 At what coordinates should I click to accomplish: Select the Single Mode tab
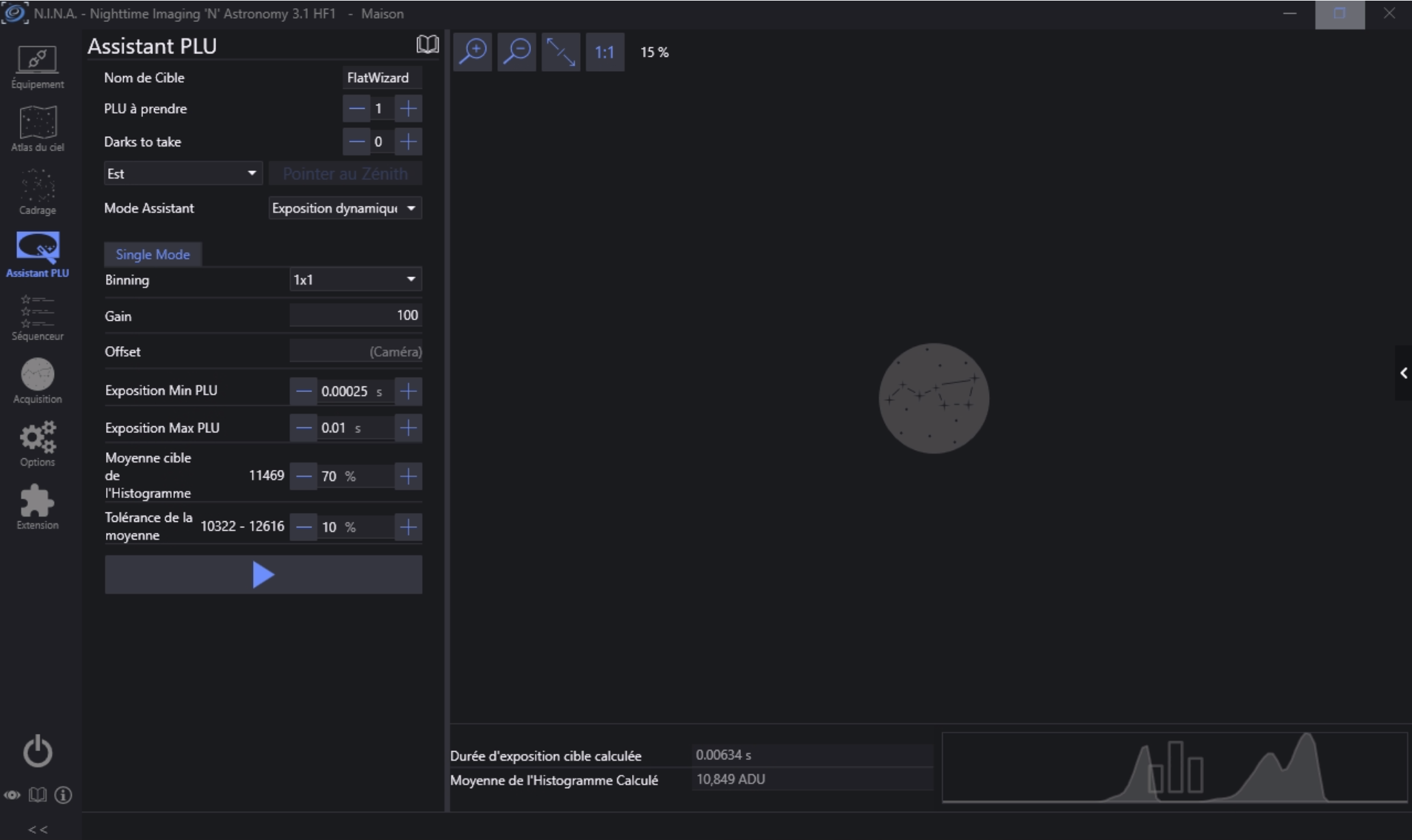(x=153, y=254)
